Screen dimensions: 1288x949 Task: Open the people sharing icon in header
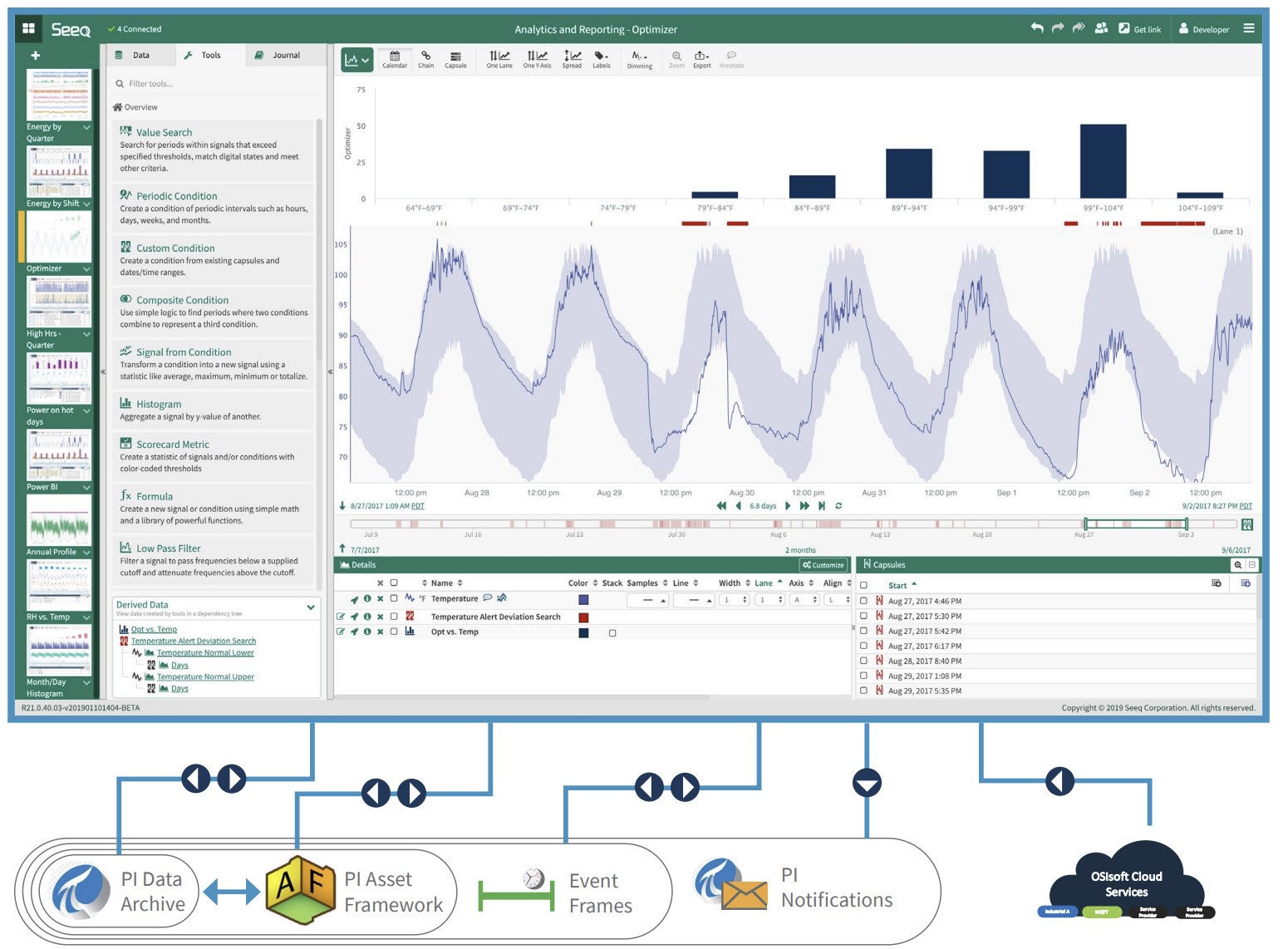[1101, 28]
